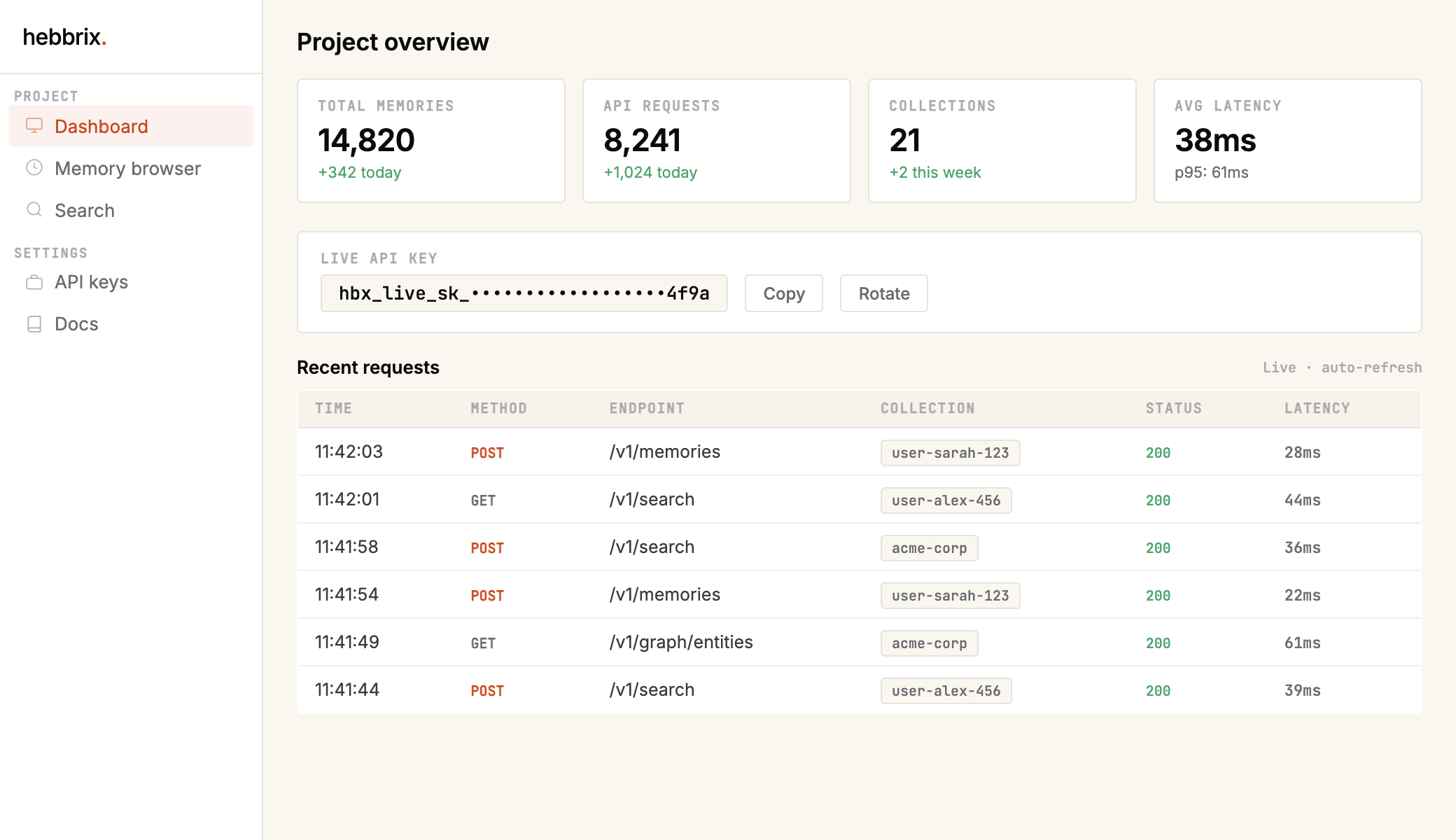The height and width of the screenshot is (840, 1456).
Task: Click acme-corp tag in 11:41:58 row
Action: [x=929, y=548]
